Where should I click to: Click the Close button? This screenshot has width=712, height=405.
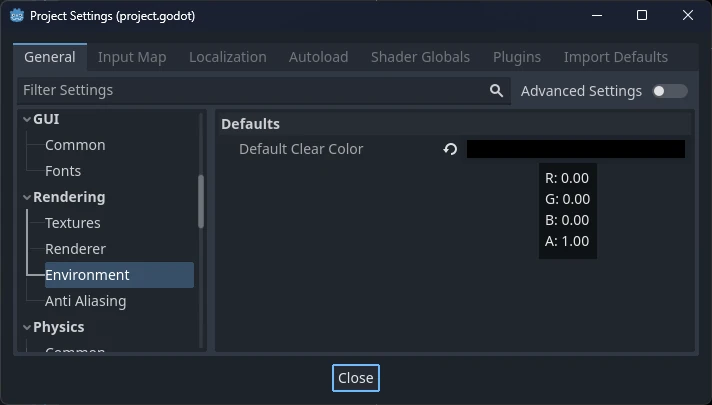click(356, 378)
